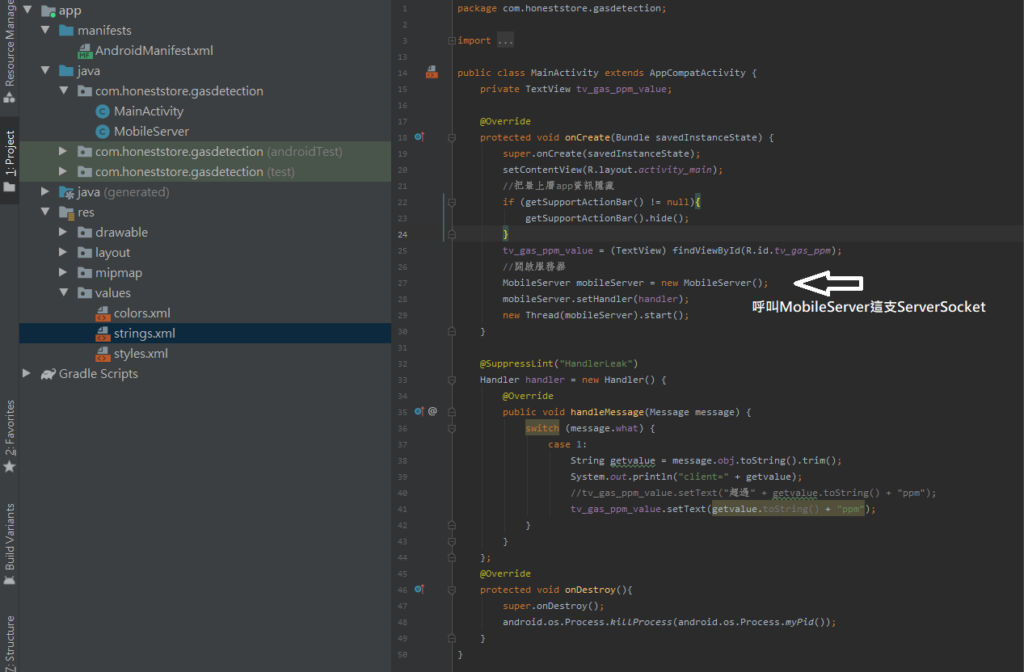Image resolution: width=1024 pixels, height=672 pixels.
Task: Expand the folded import statements
Action: click(505, 41)
